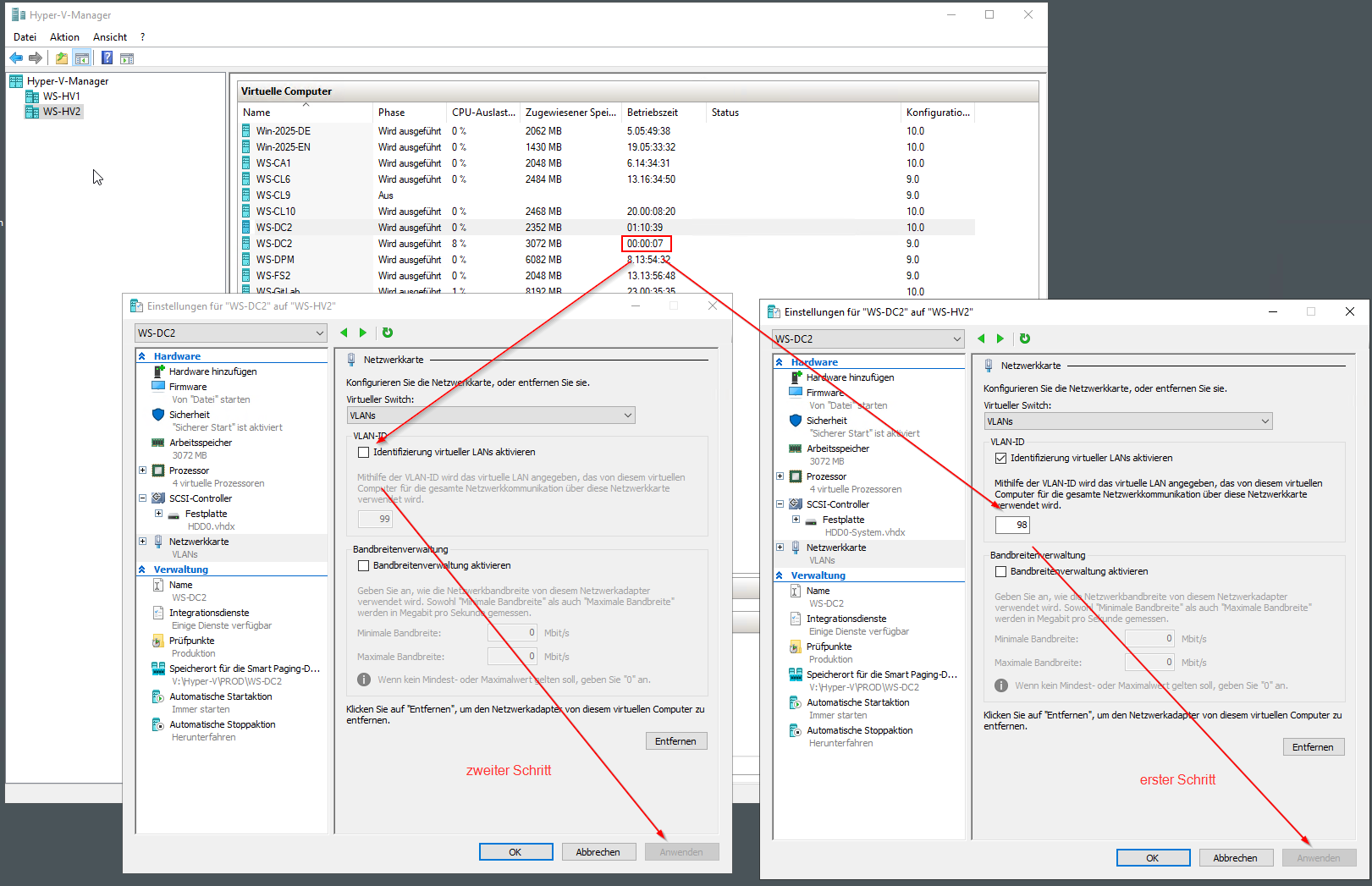Sort VM list by Betriebszeit column
1372x886 pixels.
[x=664, y=113]
